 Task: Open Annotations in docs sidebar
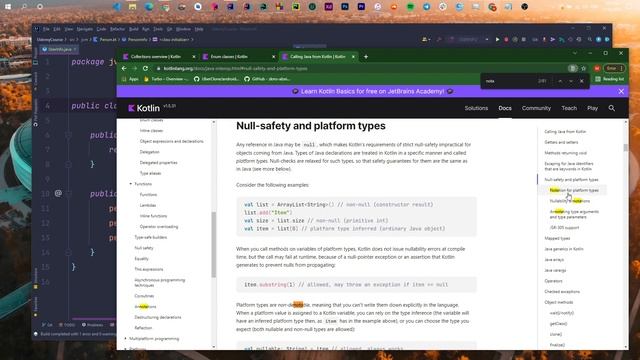pos(145,307)
